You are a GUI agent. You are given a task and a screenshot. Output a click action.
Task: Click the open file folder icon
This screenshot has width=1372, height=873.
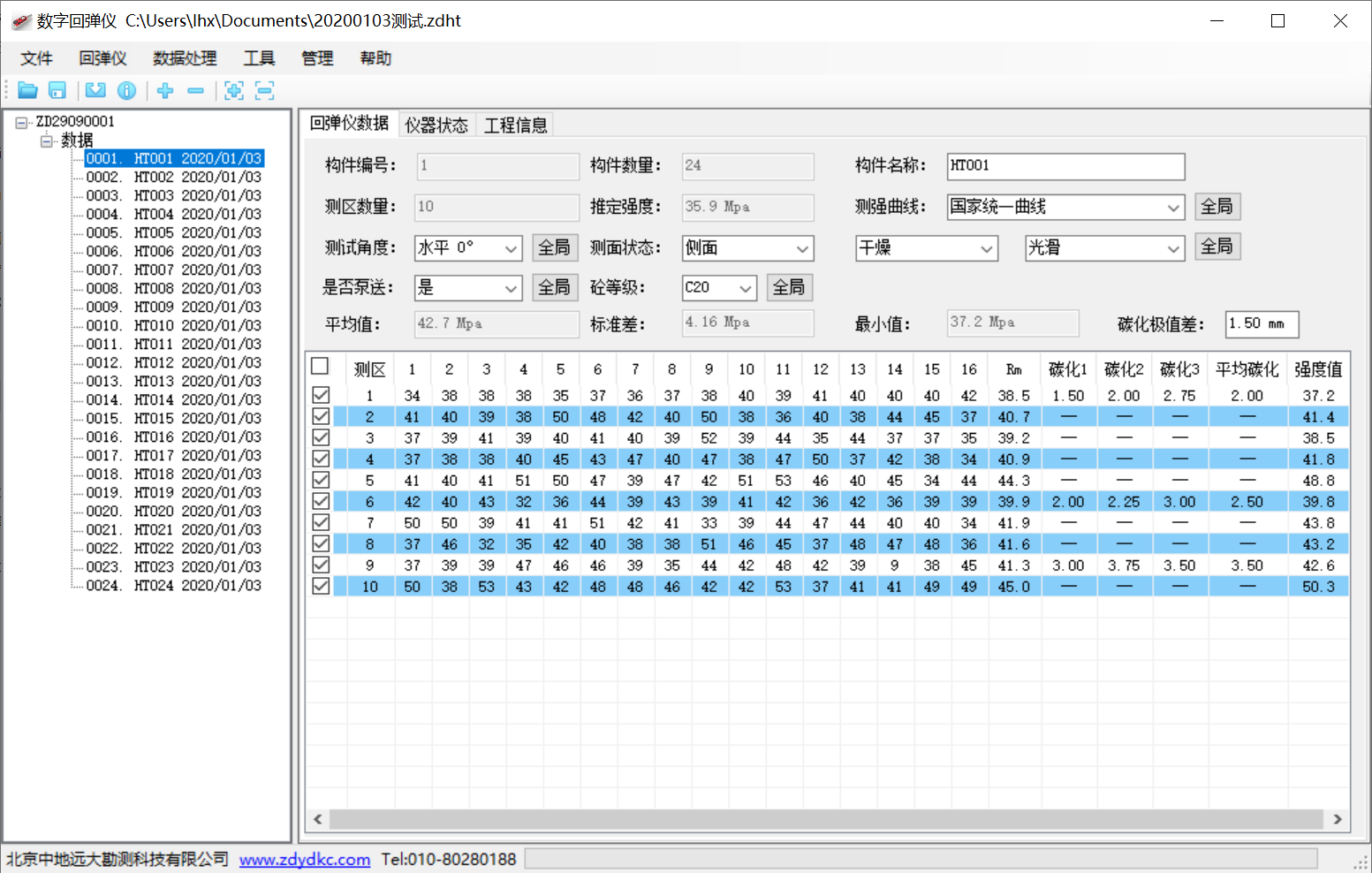27,90
